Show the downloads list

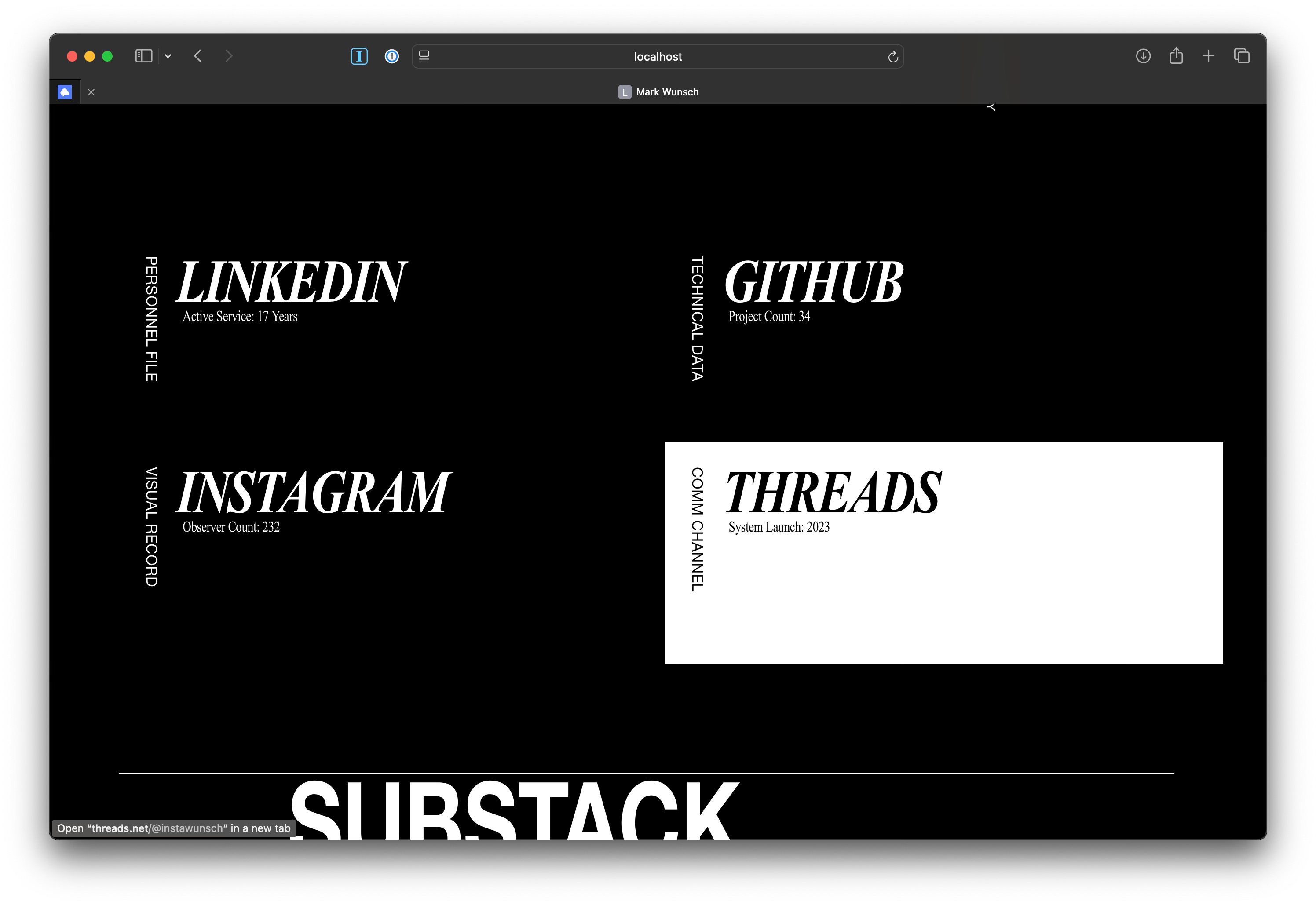(1143, 56)
